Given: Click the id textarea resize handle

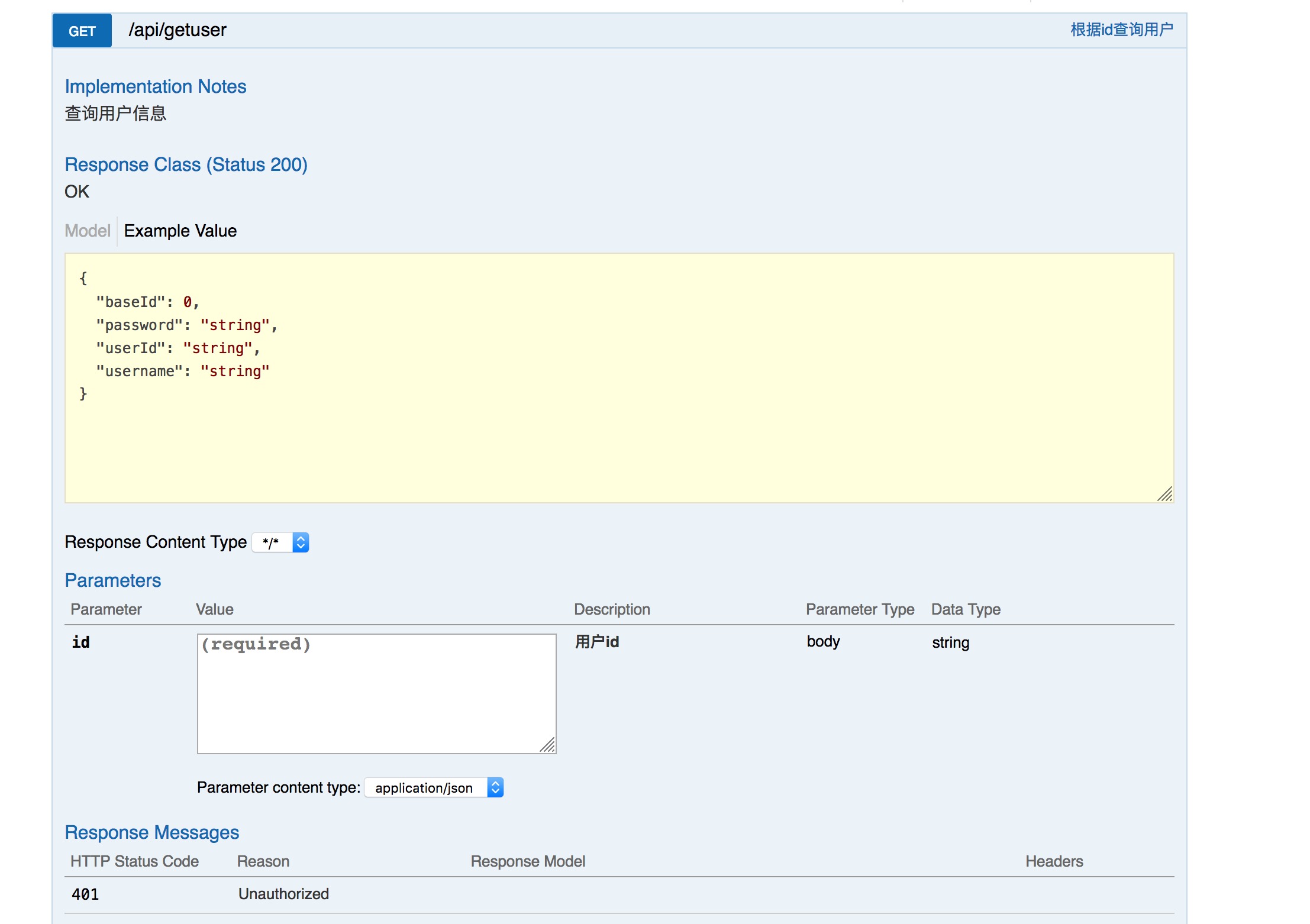Looking at the screenshot, I should pyautogui.click(x=548, y=745).
